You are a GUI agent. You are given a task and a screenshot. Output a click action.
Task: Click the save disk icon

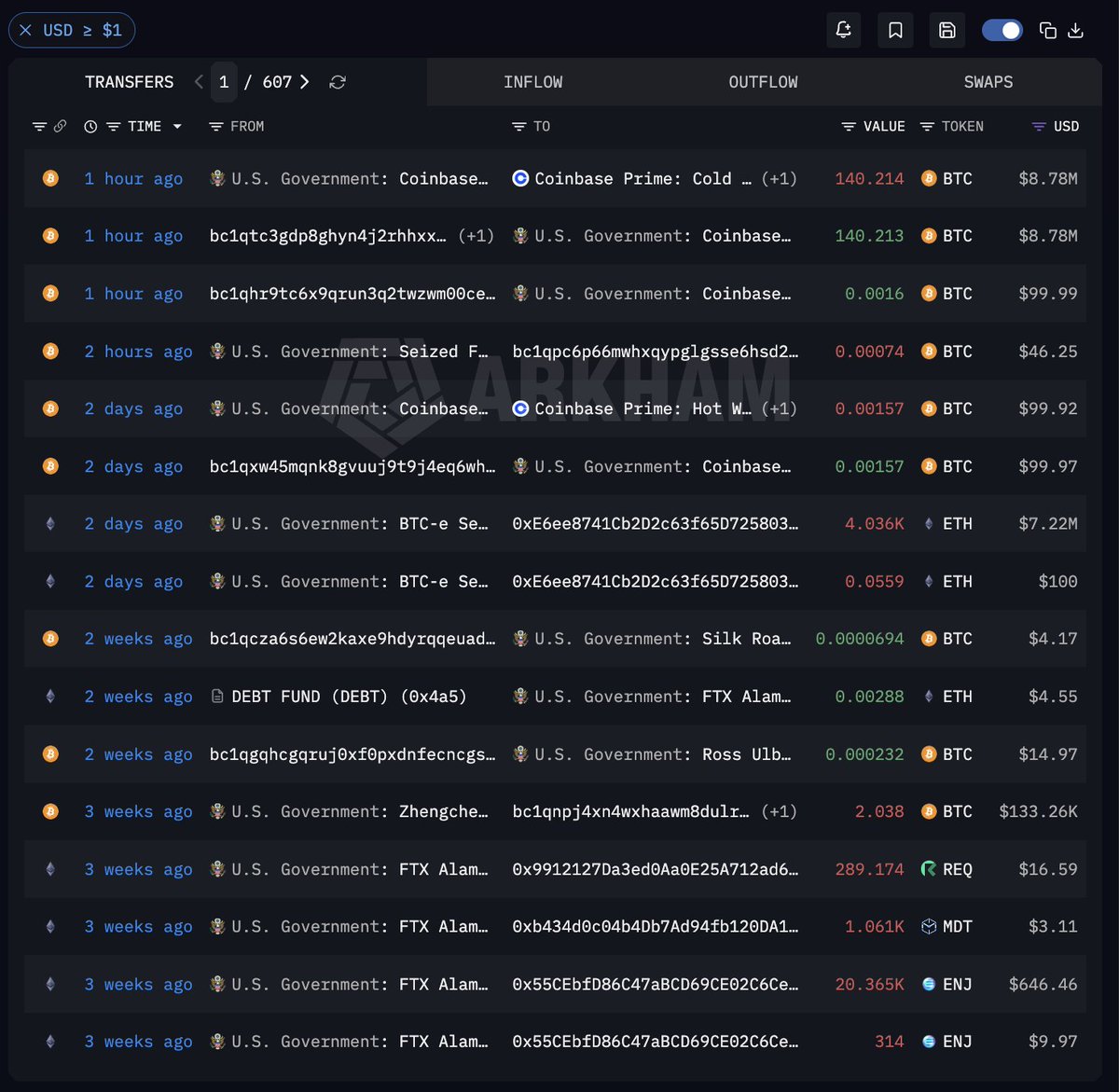(x=947, y=30)
